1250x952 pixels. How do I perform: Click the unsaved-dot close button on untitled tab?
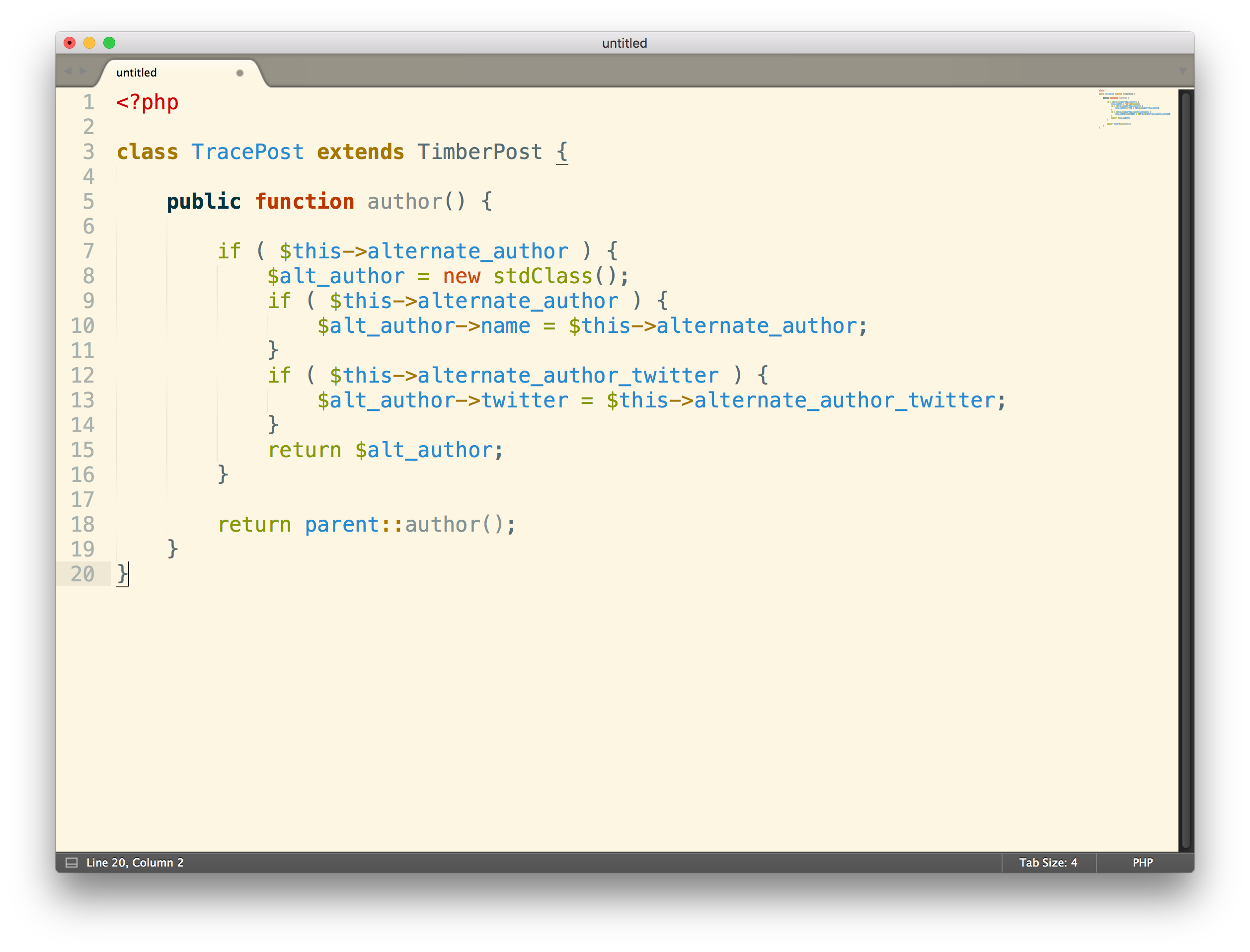coord(239,73)
